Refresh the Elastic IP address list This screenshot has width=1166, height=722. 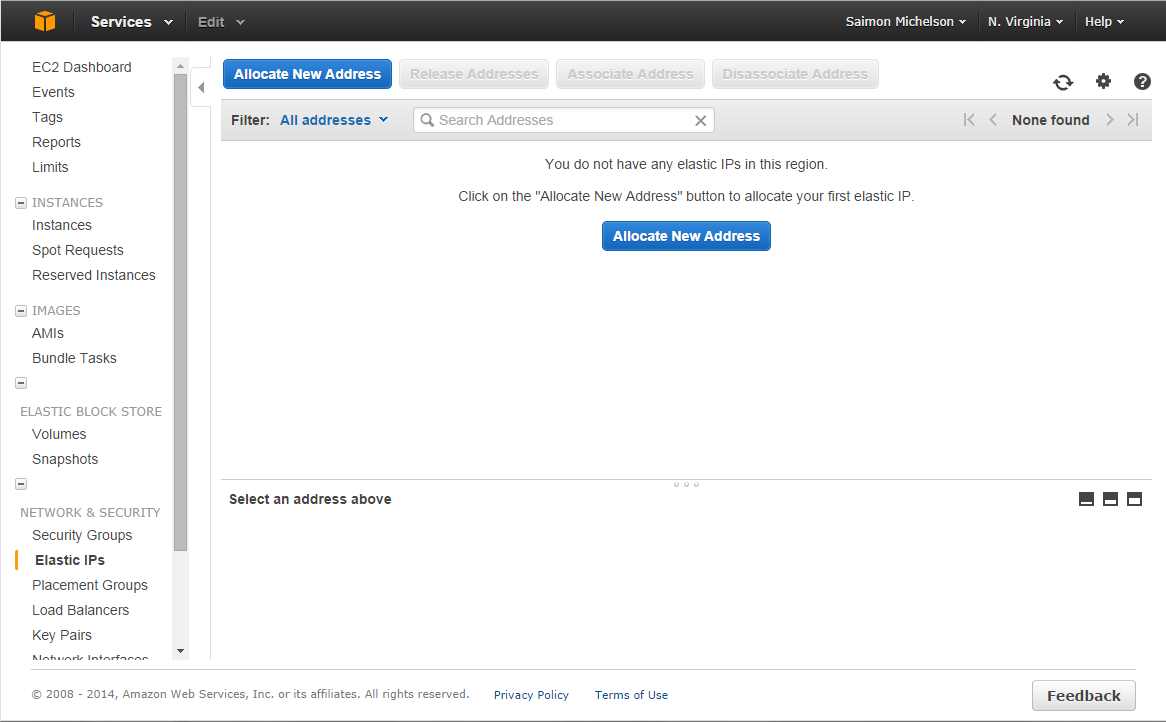1063,82
